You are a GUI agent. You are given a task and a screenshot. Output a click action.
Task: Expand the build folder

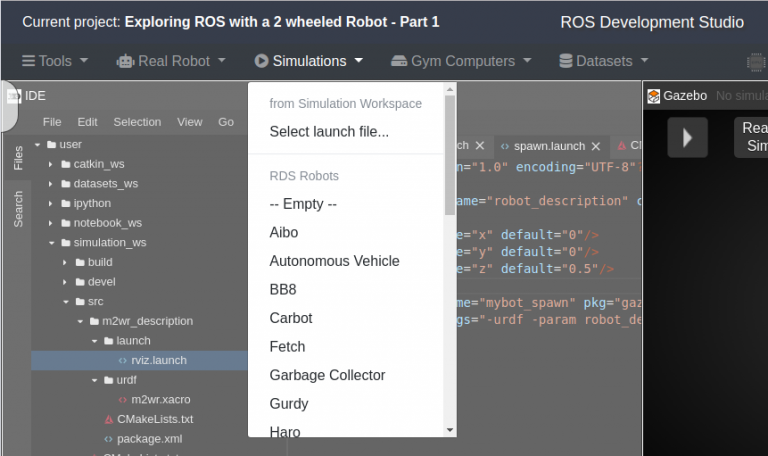point(65,262)
